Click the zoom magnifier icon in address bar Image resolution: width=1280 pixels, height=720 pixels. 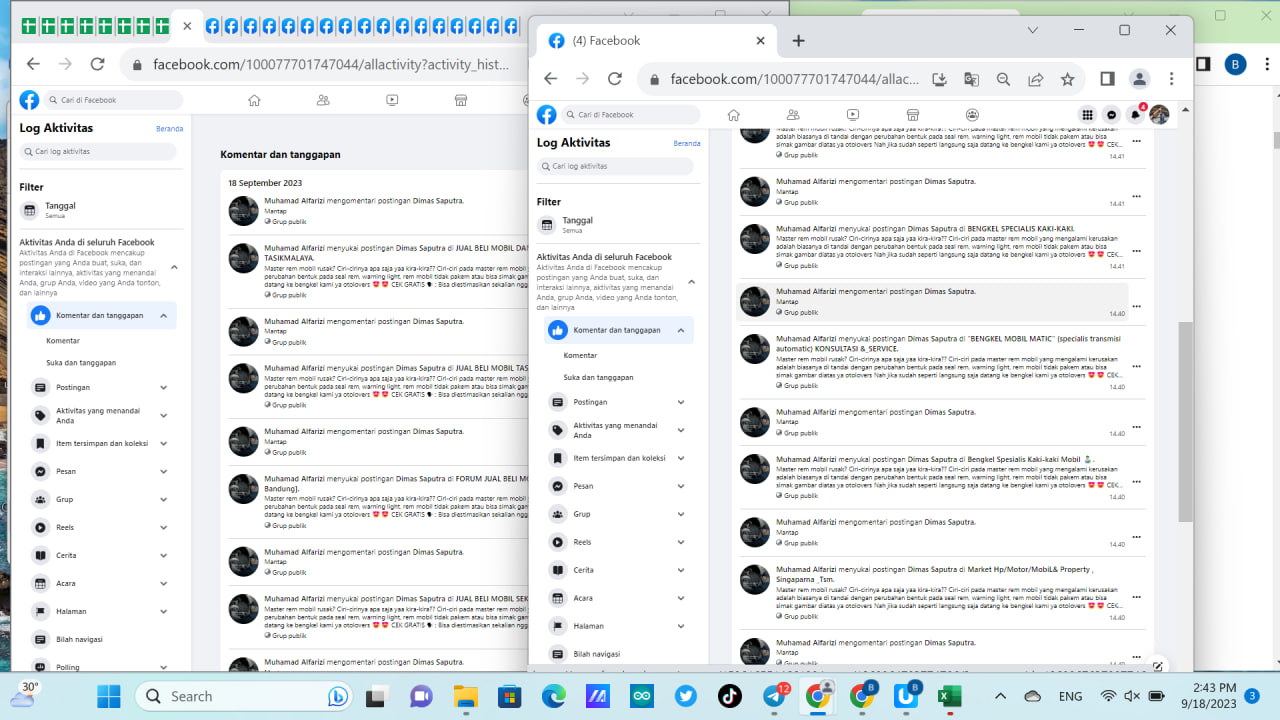pyautogui.click(x=1003, y=79)
